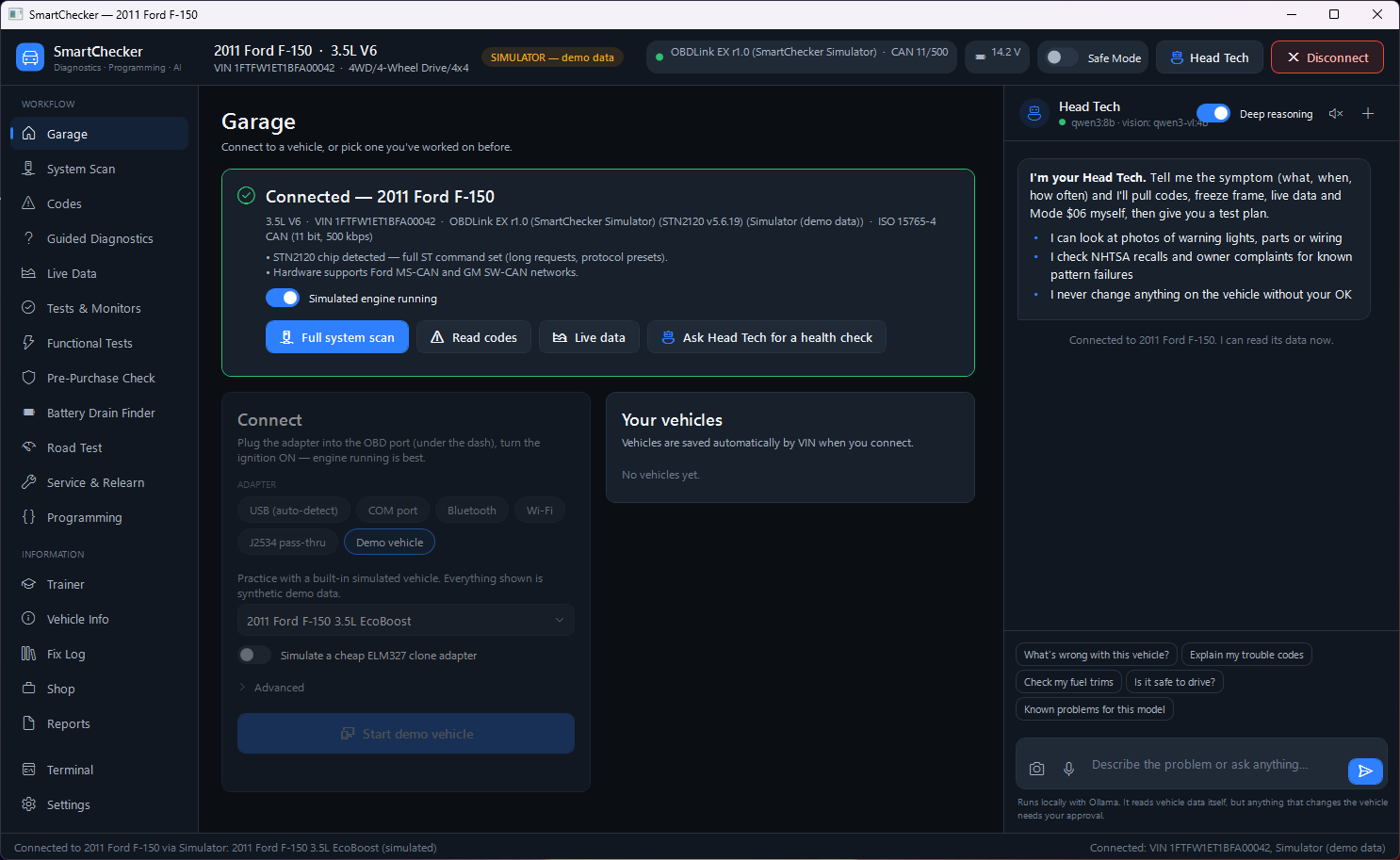The image size is (1400, 860).
Task: Click the Head Tech header button
Action: pyautogui.click(x=1210, y=57)
